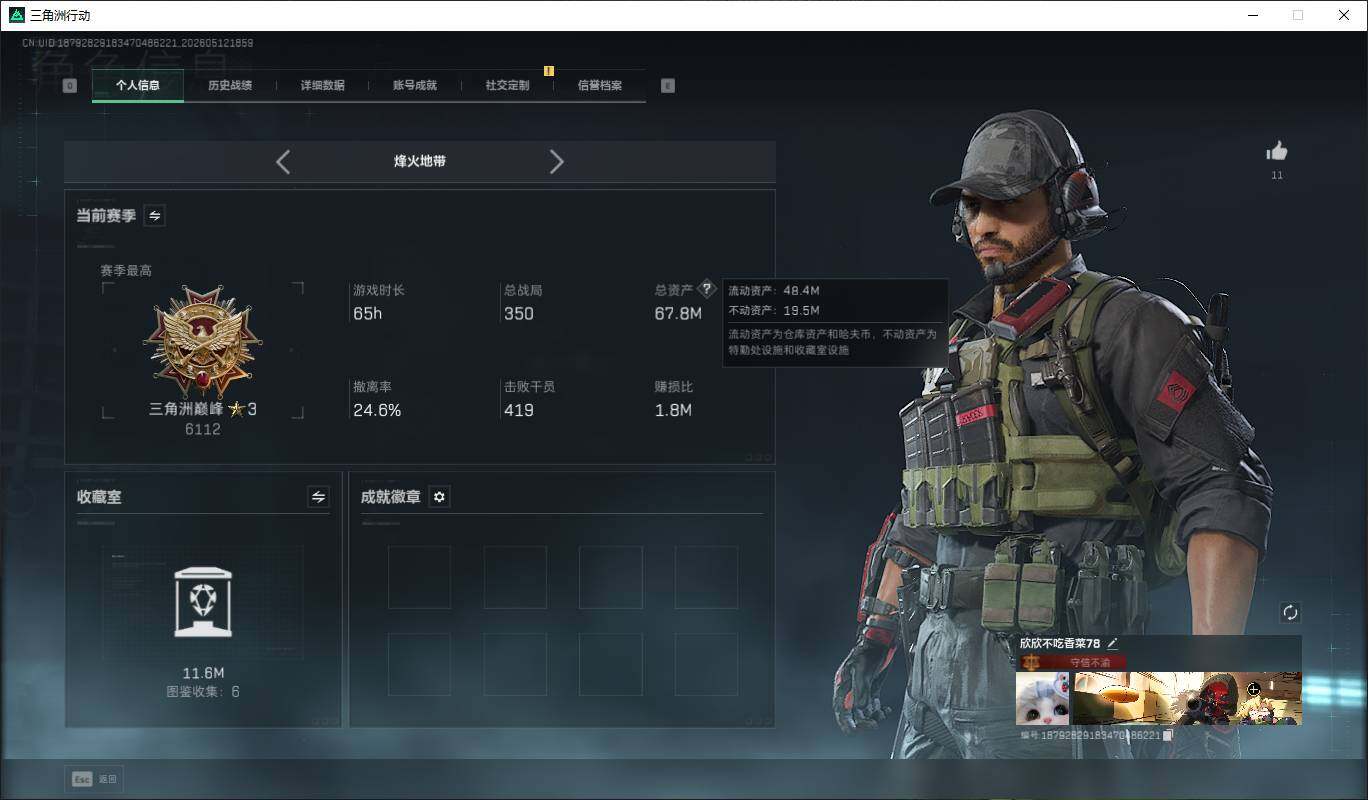Open the 社交定制 tab

507,86
